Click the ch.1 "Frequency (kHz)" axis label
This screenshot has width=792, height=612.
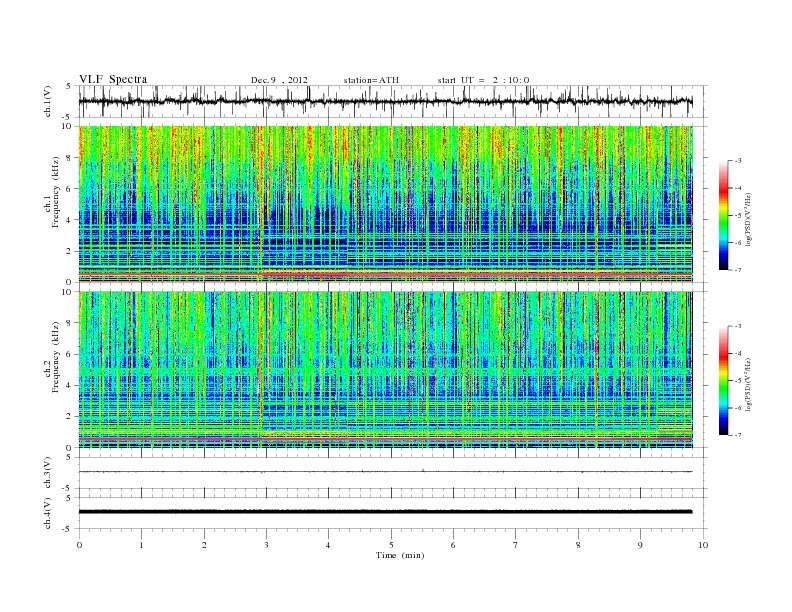(56, 192)
